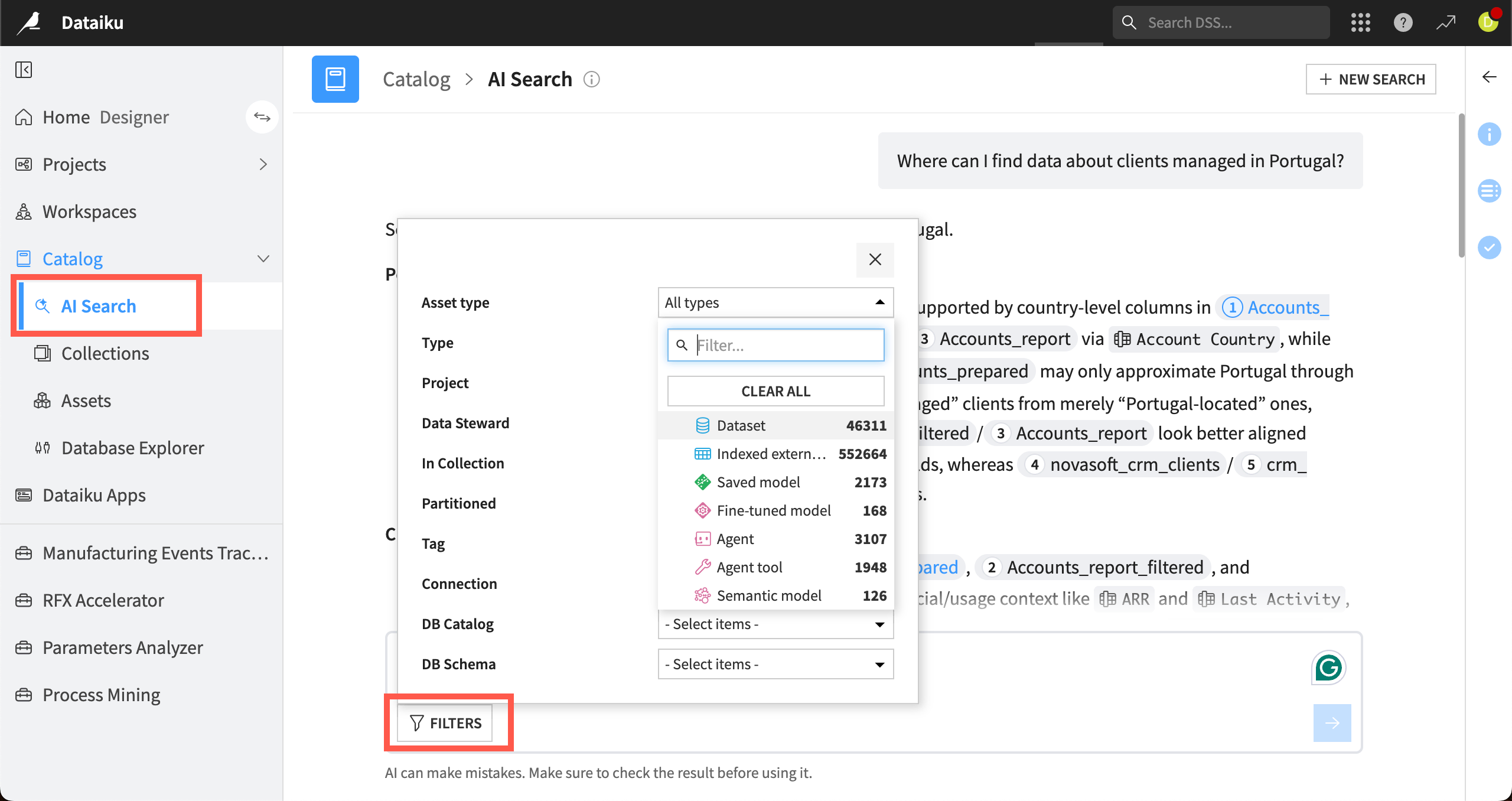Click the FILTERS button
This screenshot has height=801, width=1512.
pyautogui.click(x=445, y=723)
